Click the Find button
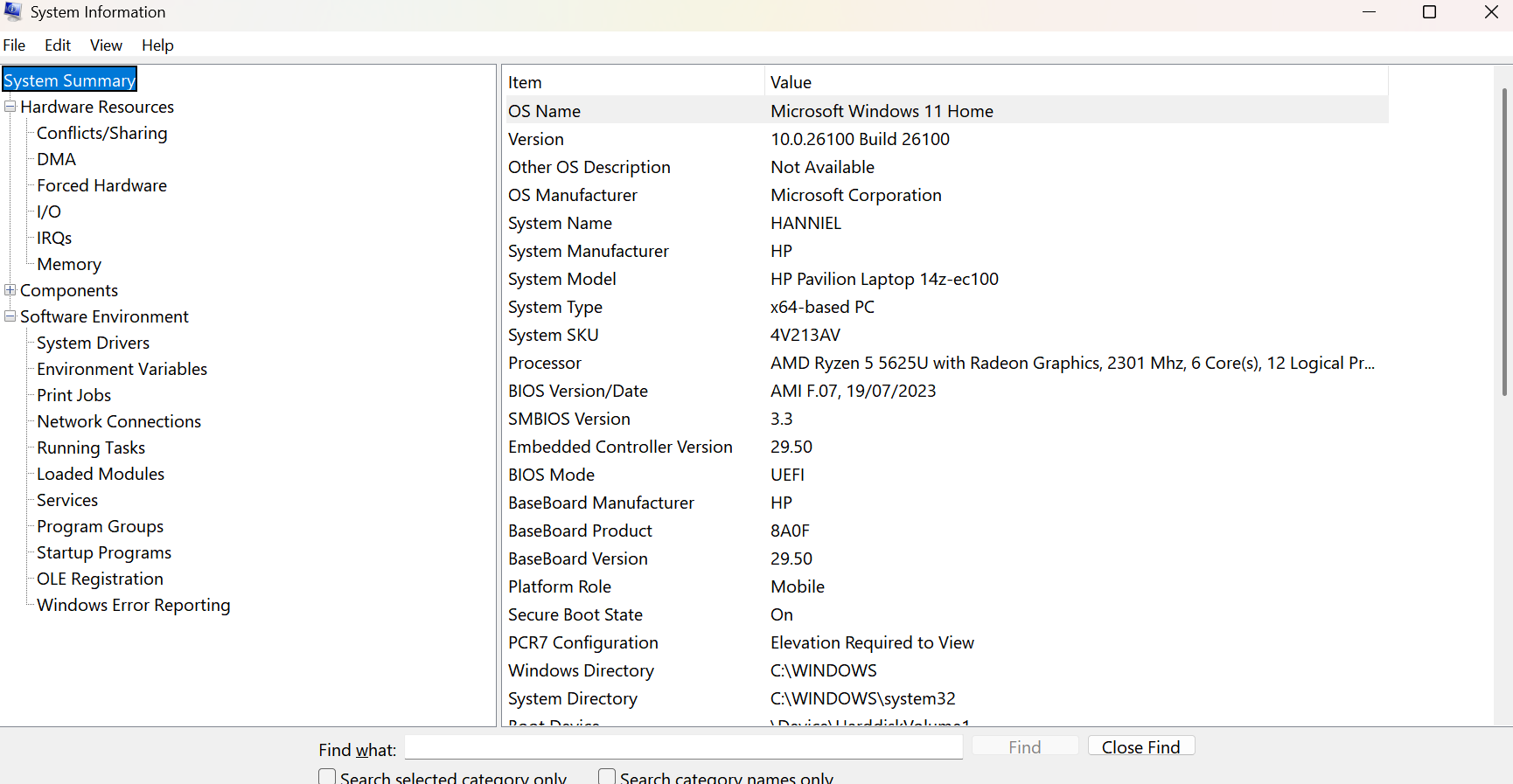This screenshot has height=784, width=1513. point(1025,746)
